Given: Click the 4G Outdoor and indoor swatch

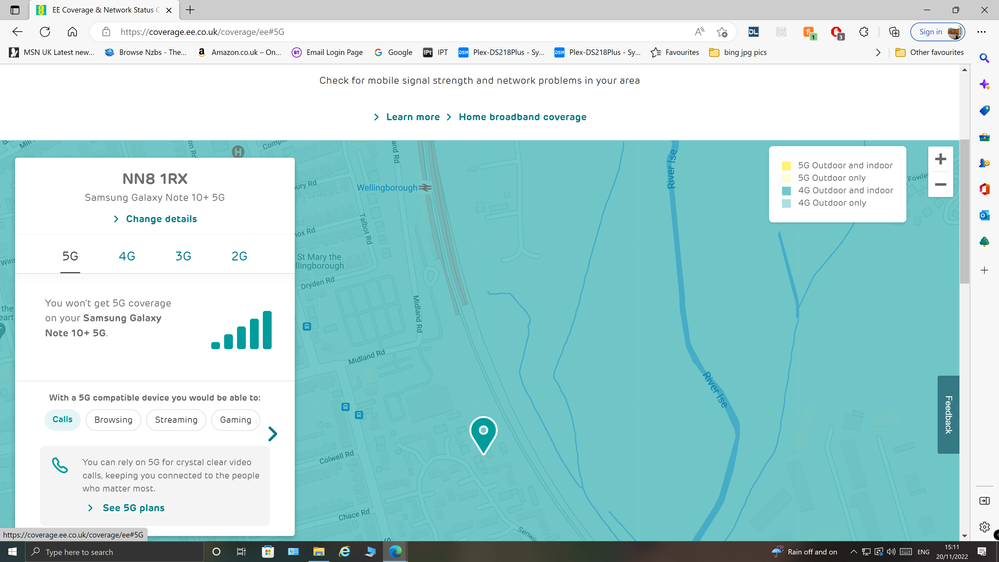Looking at the screenshot, I should tap(786, 191).
